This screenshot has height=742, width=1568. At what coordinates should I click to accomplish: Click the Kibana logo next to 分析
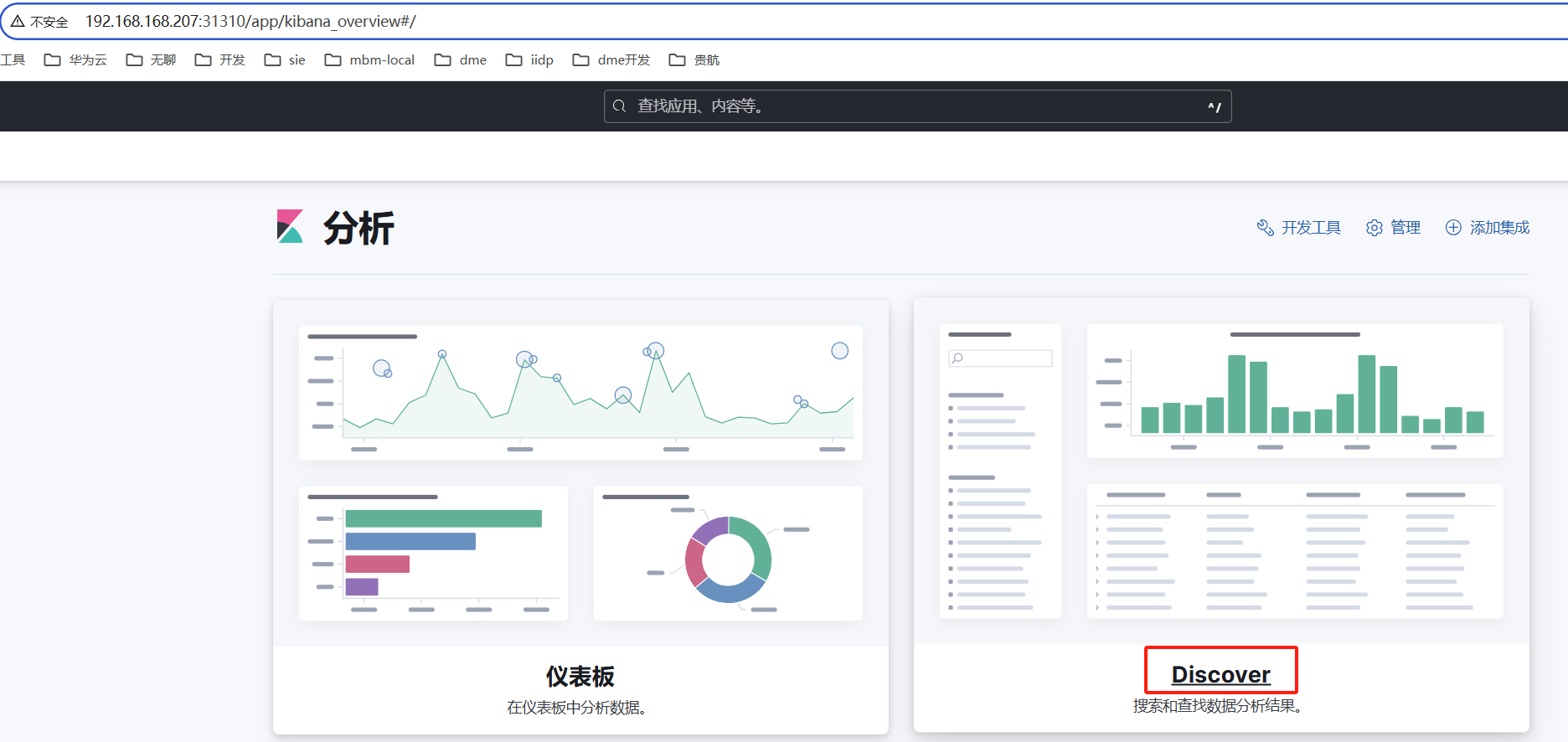[290, 227]
